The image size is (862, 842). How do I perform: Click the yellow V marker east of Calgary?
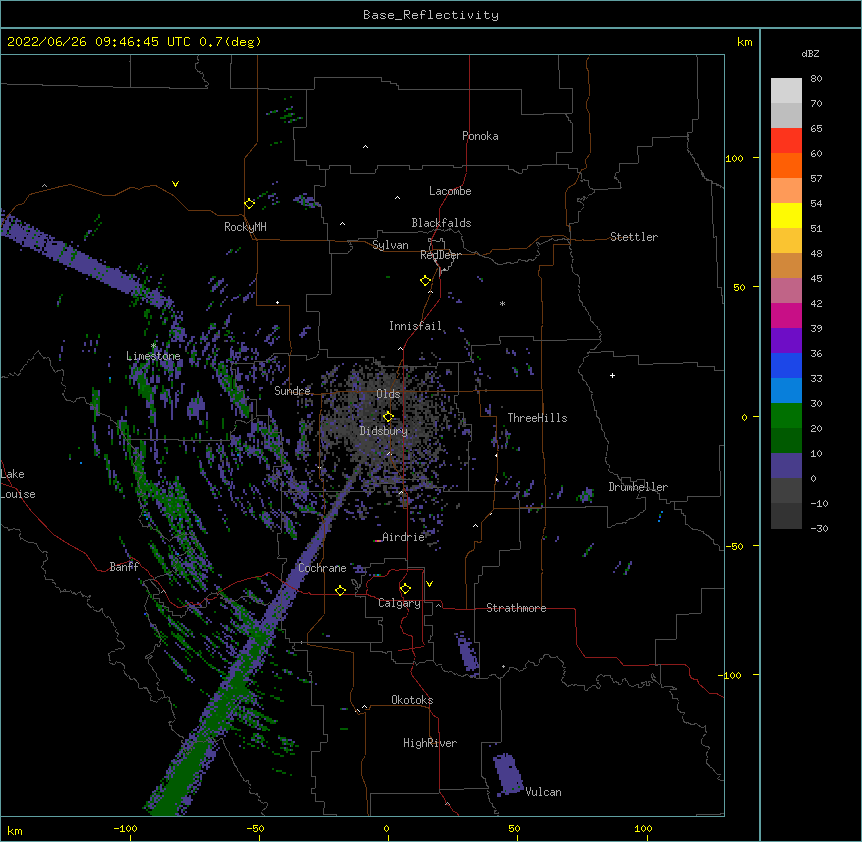point(429,584)
